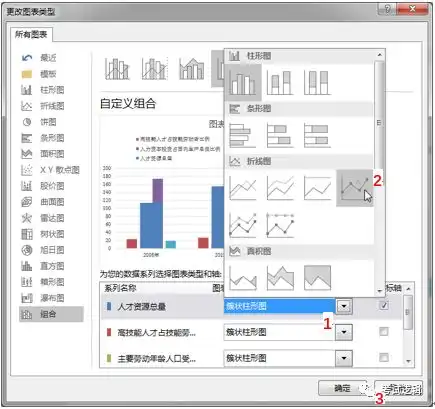This screenshot has width=435, height=409.
Task: Select 柱形图 in the chart type list
Action: (51, 90)
